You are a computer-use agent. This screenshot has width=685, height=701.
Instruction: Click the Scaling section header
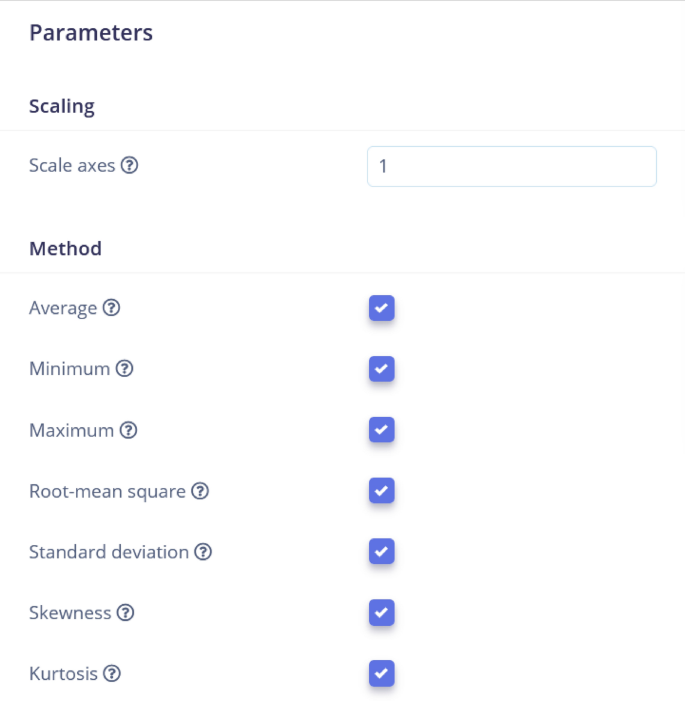point(62,106)
